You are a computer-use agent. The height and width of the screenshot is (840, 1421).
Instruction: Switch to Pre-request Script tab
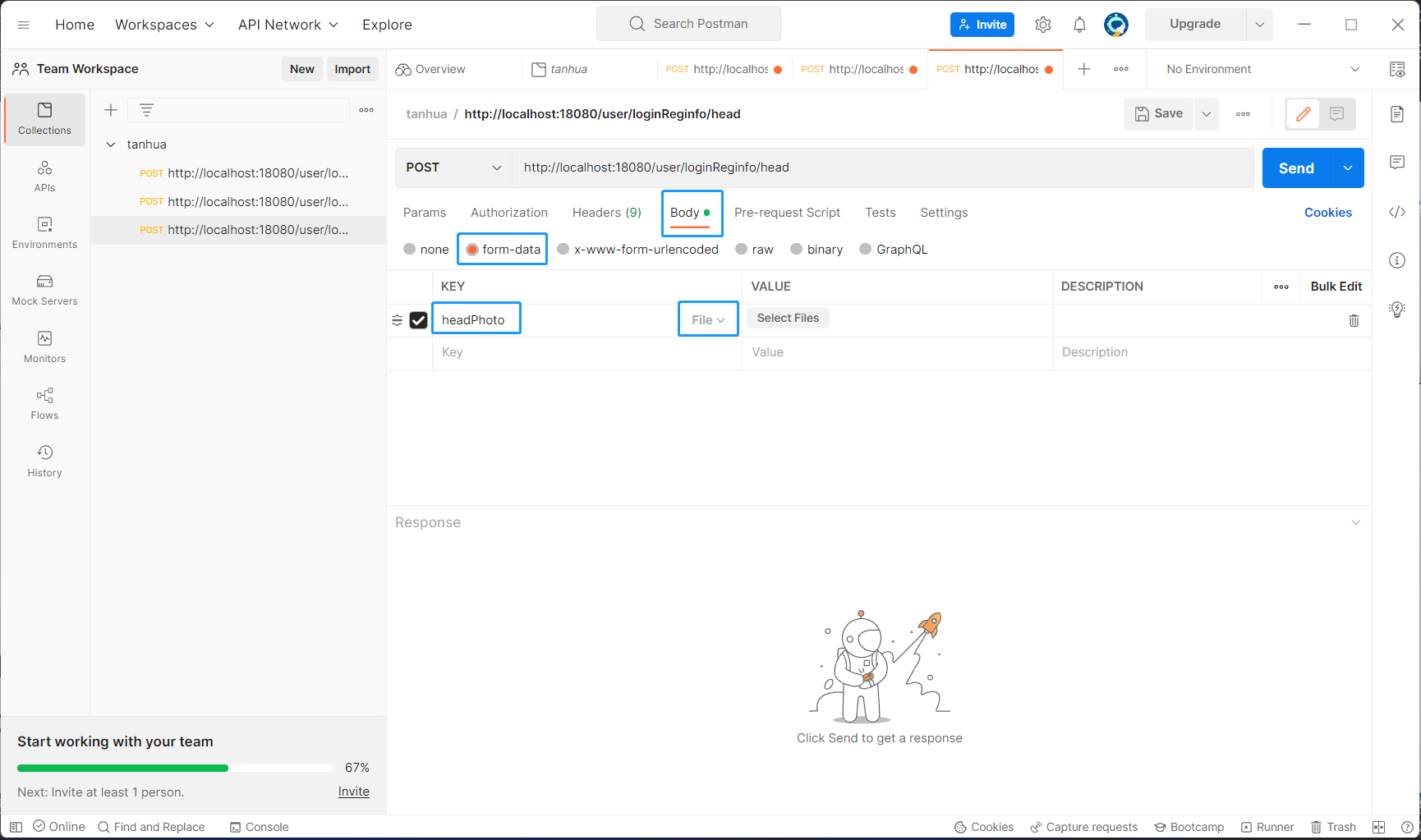787,213
